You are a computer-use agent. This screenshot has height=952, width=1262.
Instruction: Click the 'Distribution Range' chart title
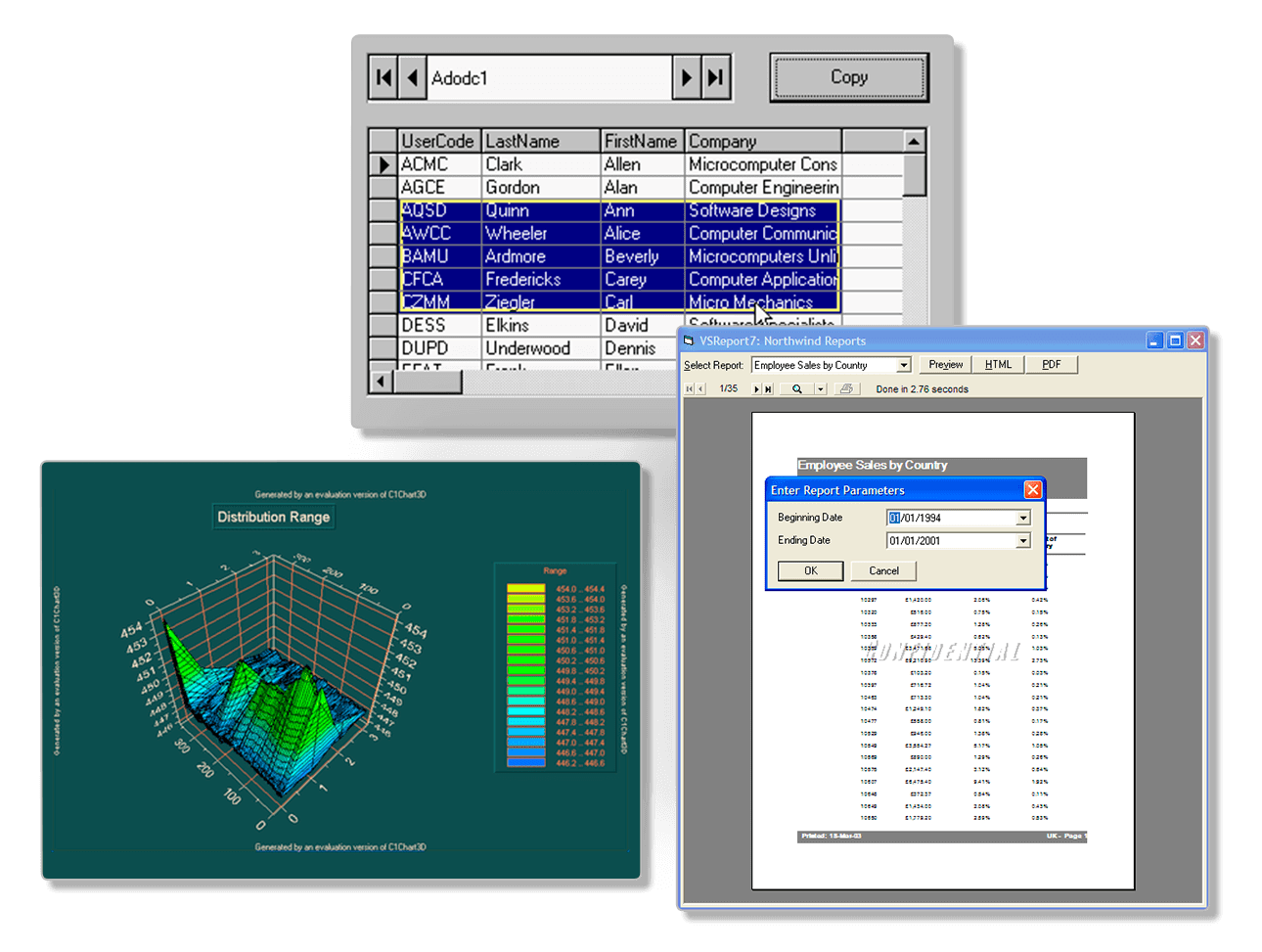tap(274, 517)
